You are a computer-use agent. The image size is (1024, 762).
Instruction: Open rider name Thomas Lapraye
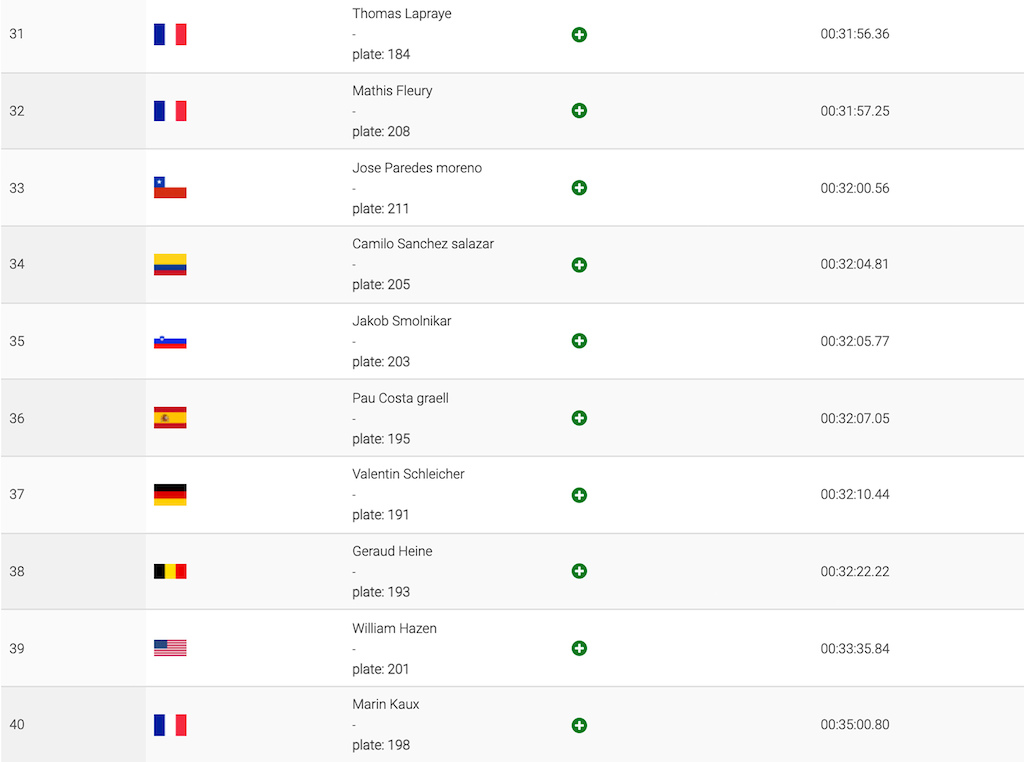tap(402, 14)
